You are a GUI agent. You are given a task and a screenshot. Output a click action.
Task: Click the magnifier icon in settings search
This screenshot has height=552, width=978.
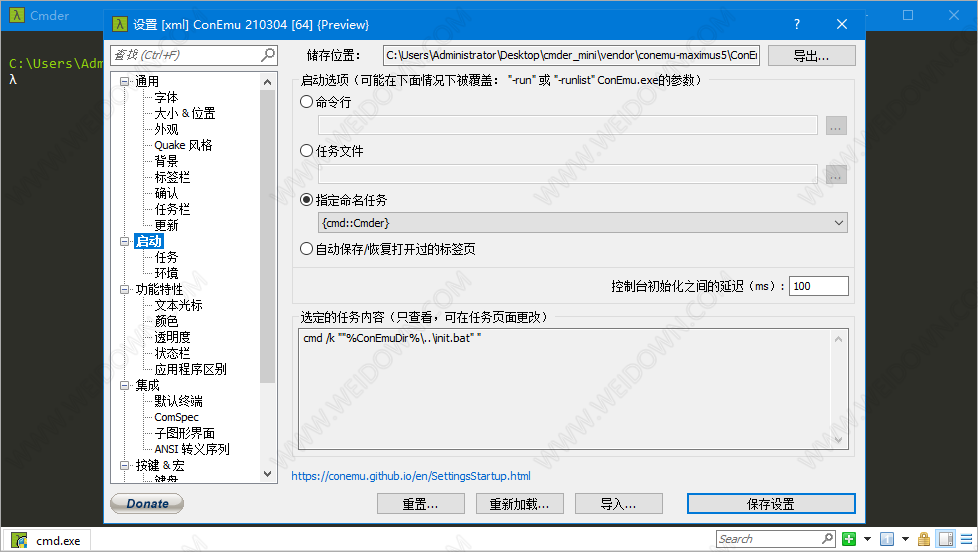[268, 55]
